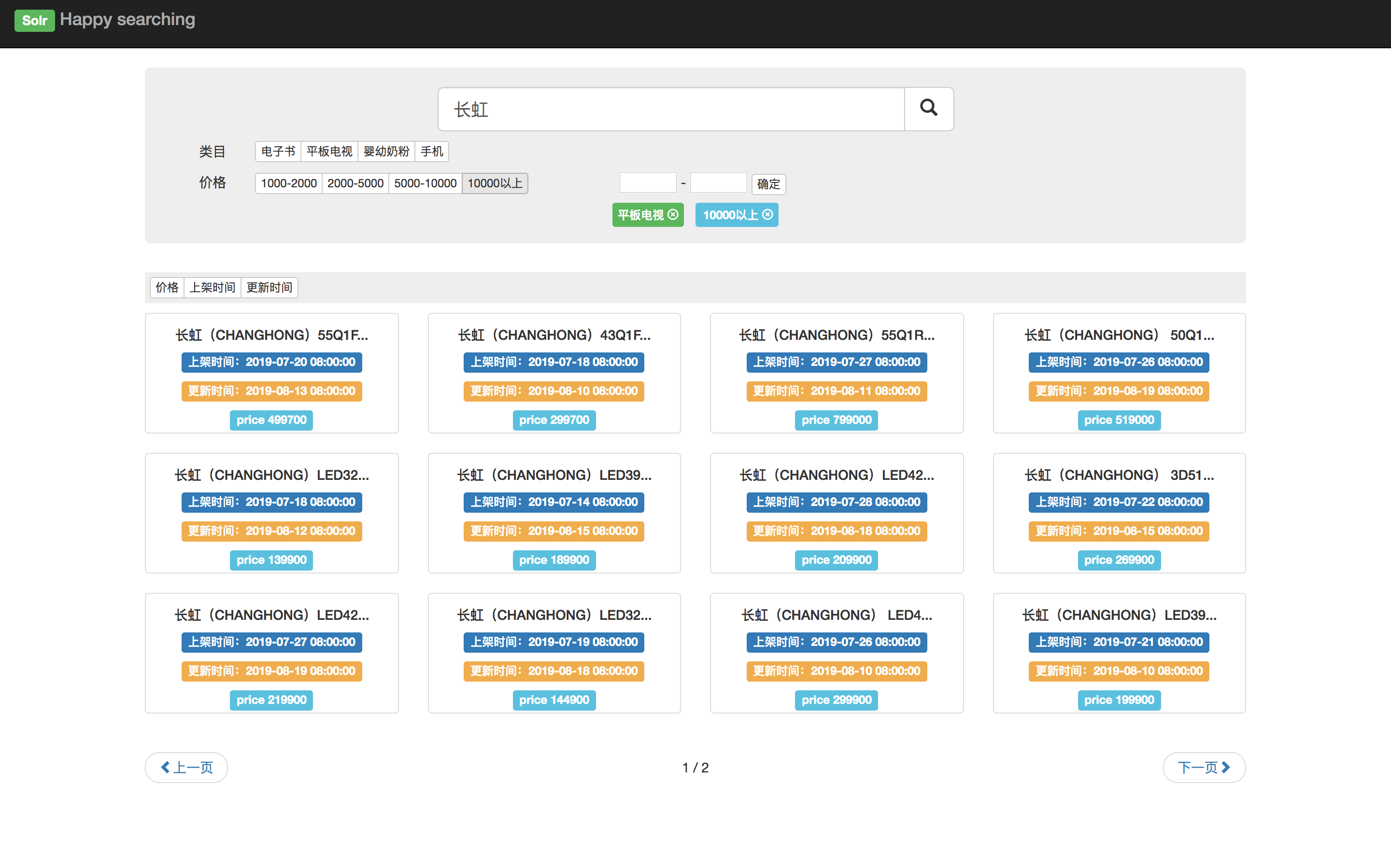Select the 婴幼奶粉 category filter
Image resolution: width=1391 pixels, height=868 pixels.
(386, 152)
